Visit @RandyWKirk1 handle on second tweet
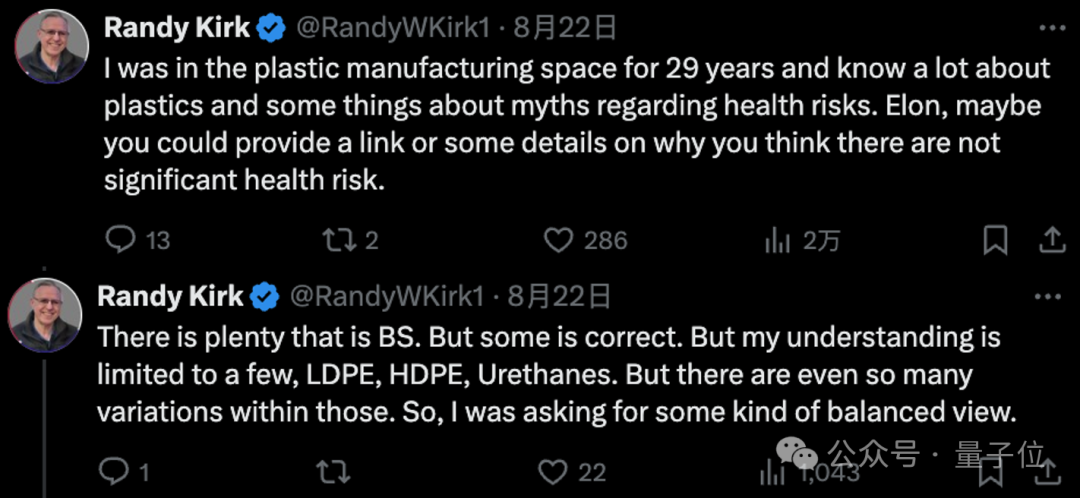1080x498 pixels. [x=386, y=296]
